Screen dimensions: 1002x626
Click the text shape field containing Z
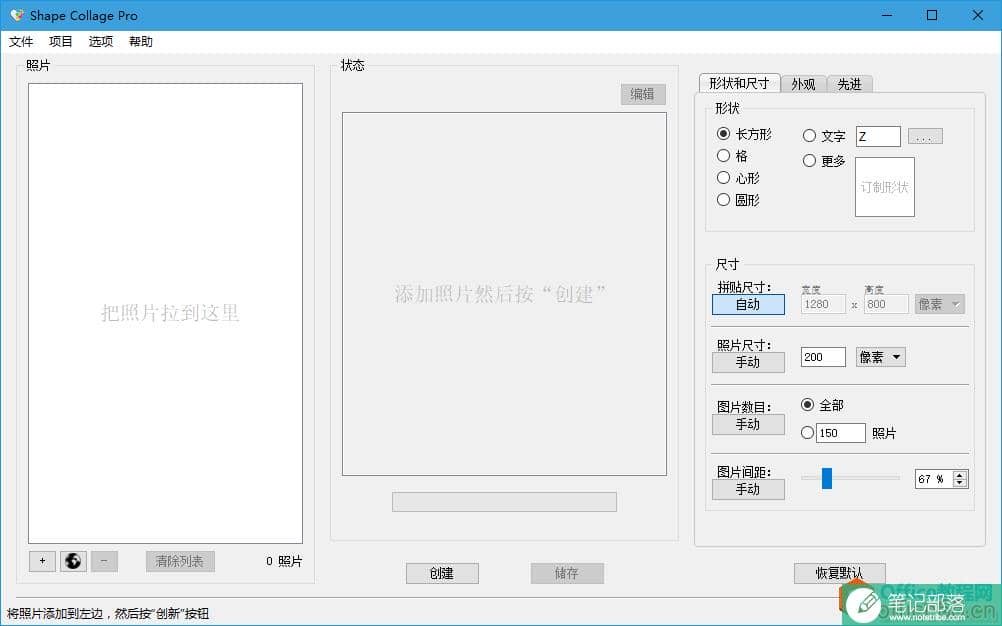pyautogui.click(x=878, y=136)
